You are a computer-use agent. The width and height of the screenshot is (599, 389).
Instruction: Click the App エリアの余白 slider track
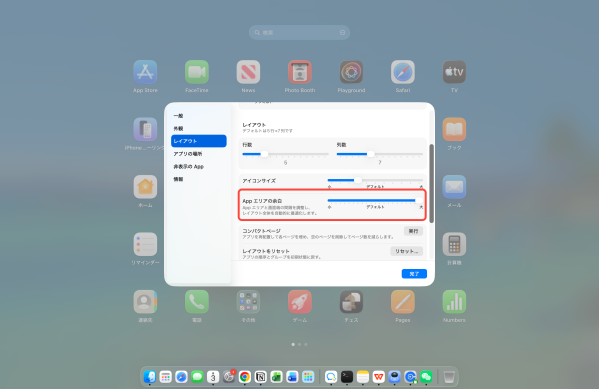click(375, 200)
